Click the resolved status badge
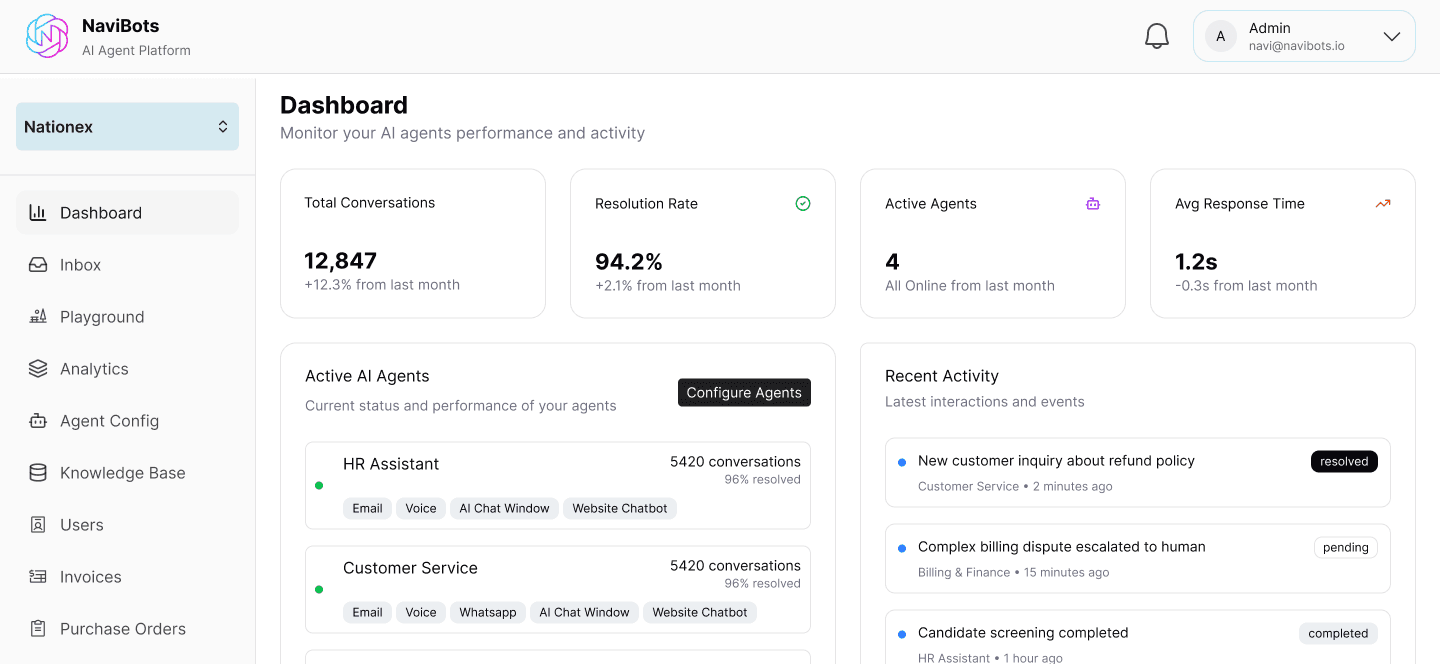The image size is (1440, 664). 1344,461
